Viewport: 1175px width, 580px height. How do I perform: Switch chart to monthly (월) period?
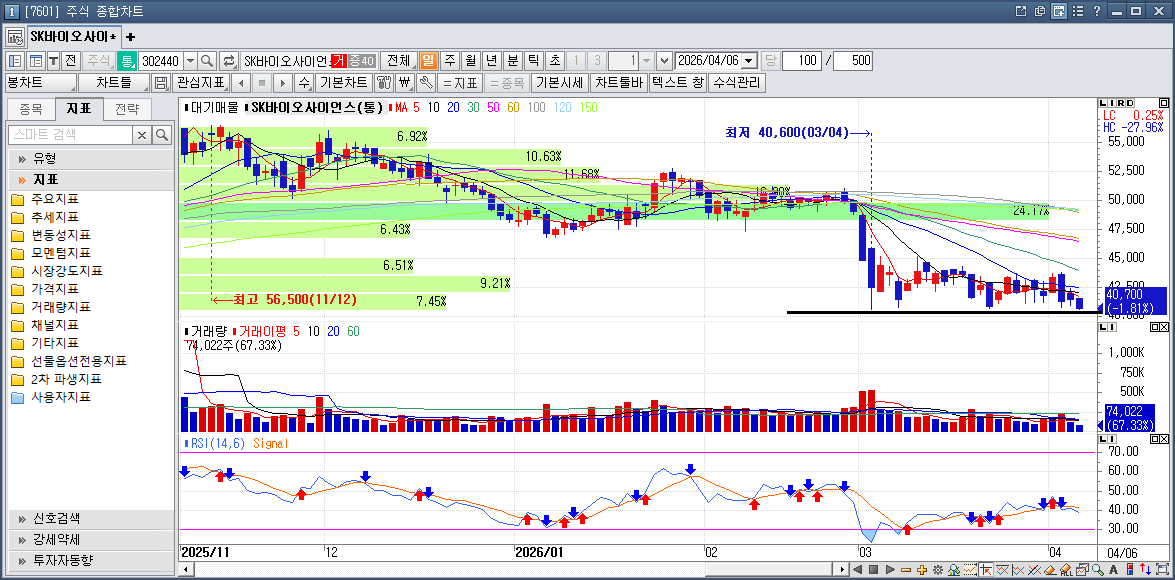[470, 61]
